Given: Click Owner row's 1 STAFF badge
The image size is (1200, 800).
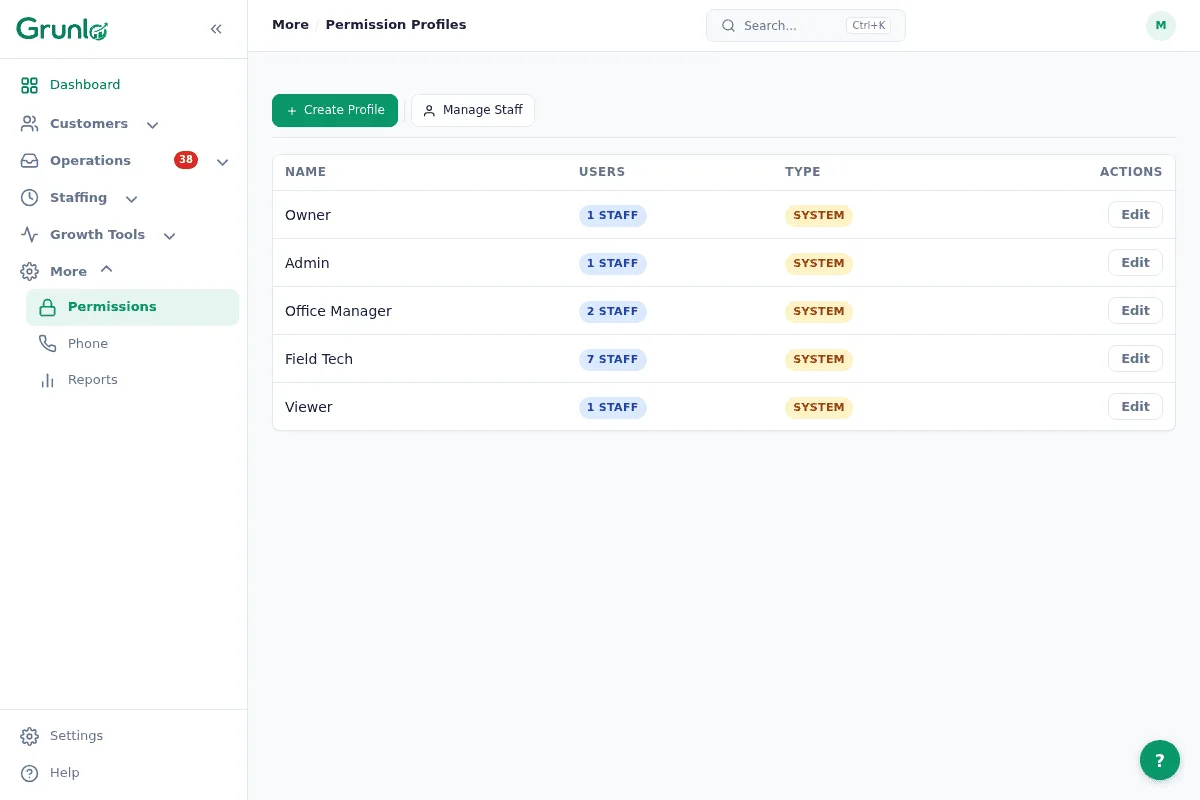Looking at the screenshot, I should click(x=613, y=215).
